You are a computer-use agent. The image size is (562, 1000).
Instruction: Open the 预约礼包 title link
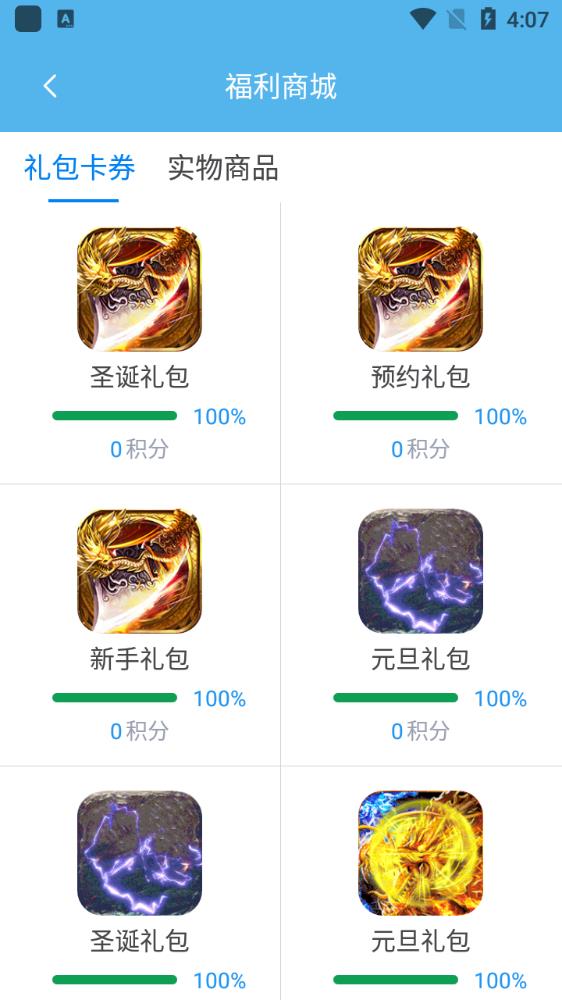click(x=420, y=377)
